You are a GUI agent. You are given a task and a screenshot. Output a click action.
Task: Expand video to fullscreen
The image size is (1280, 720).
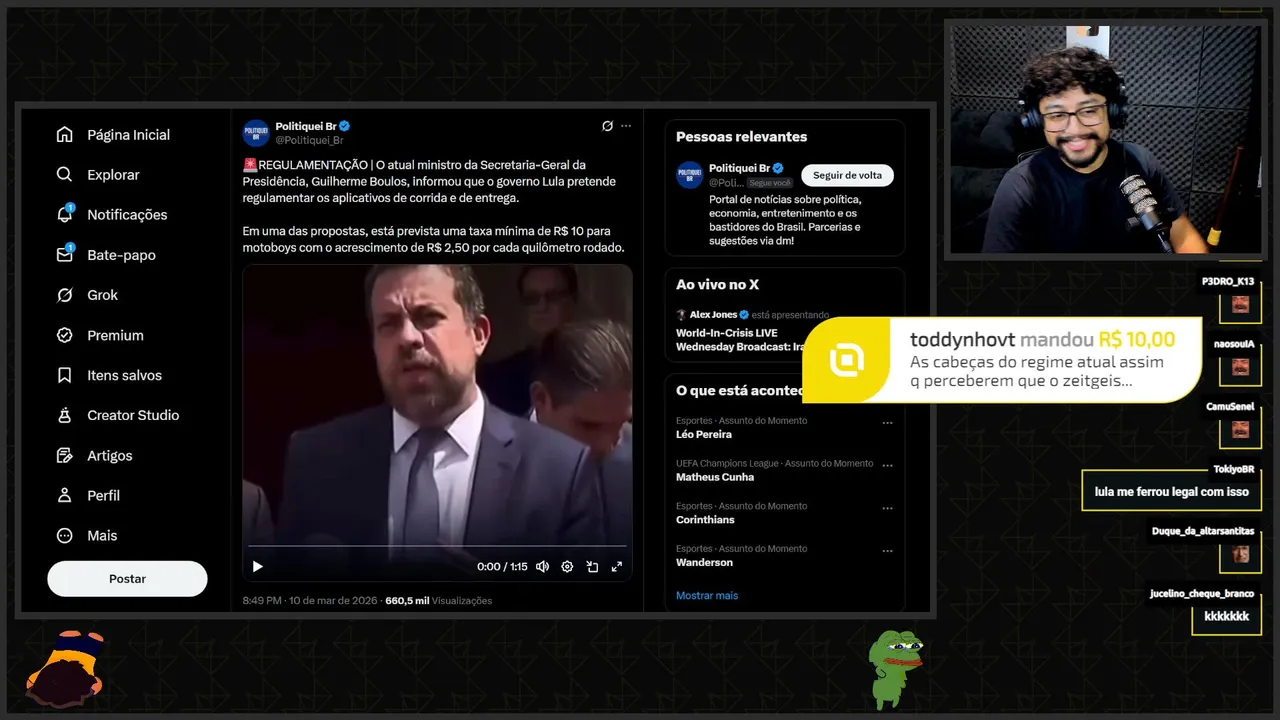click(x=616, y=566)
